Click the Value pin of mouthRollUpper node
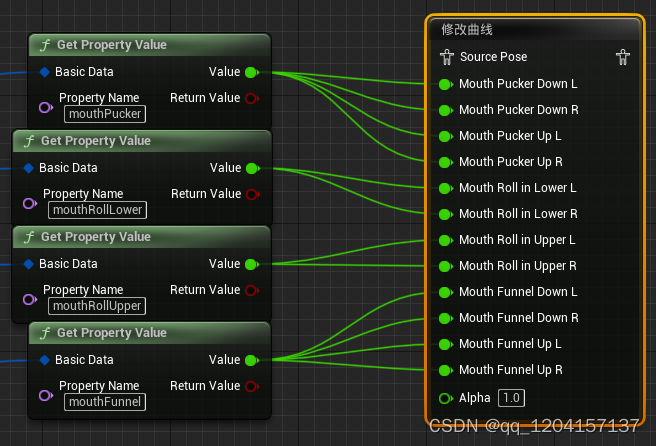The height and width of the screenshot is (446, 656). [252, 264]
